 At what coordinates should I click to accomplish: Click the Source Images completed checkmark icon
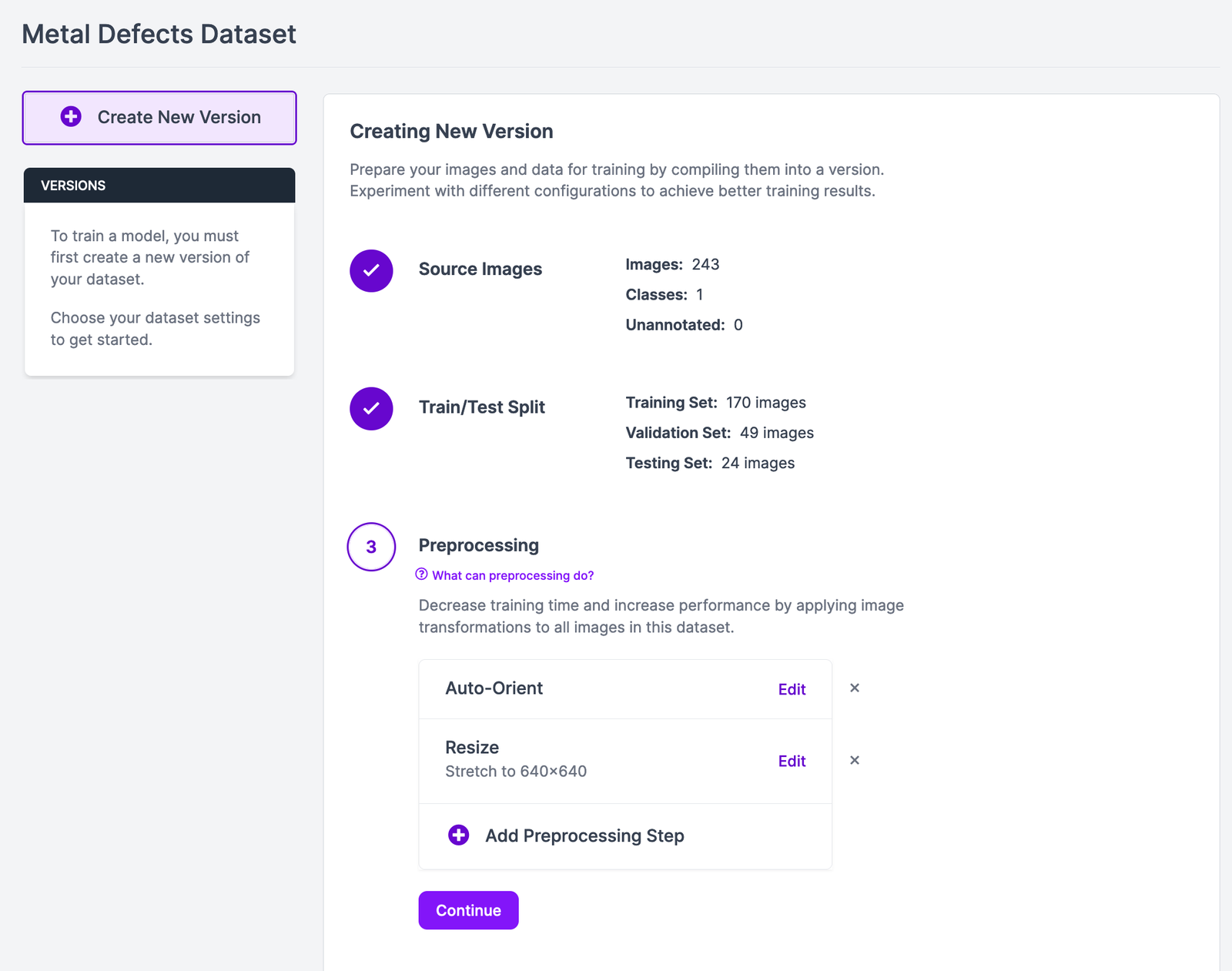point(371,271)
